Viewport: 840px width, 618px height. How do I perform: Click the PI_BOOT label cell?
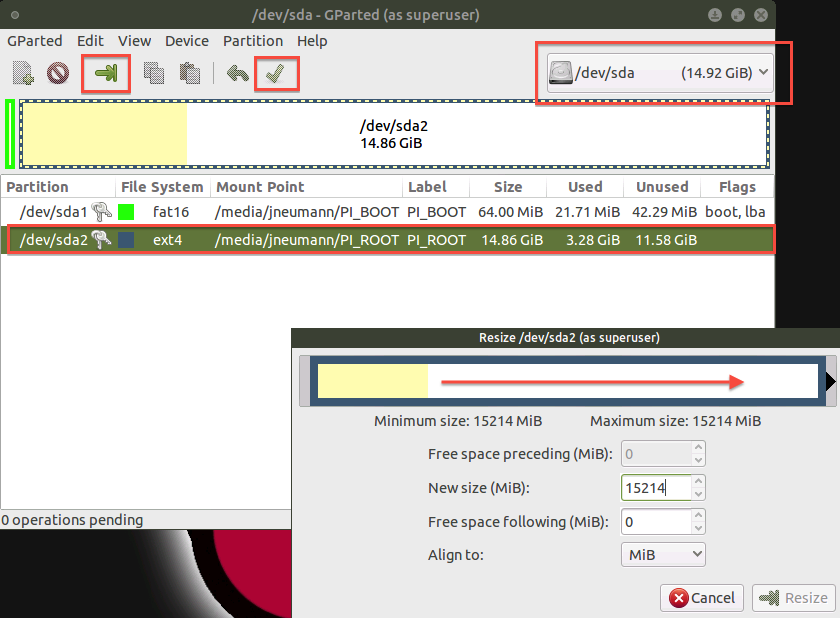436,212
